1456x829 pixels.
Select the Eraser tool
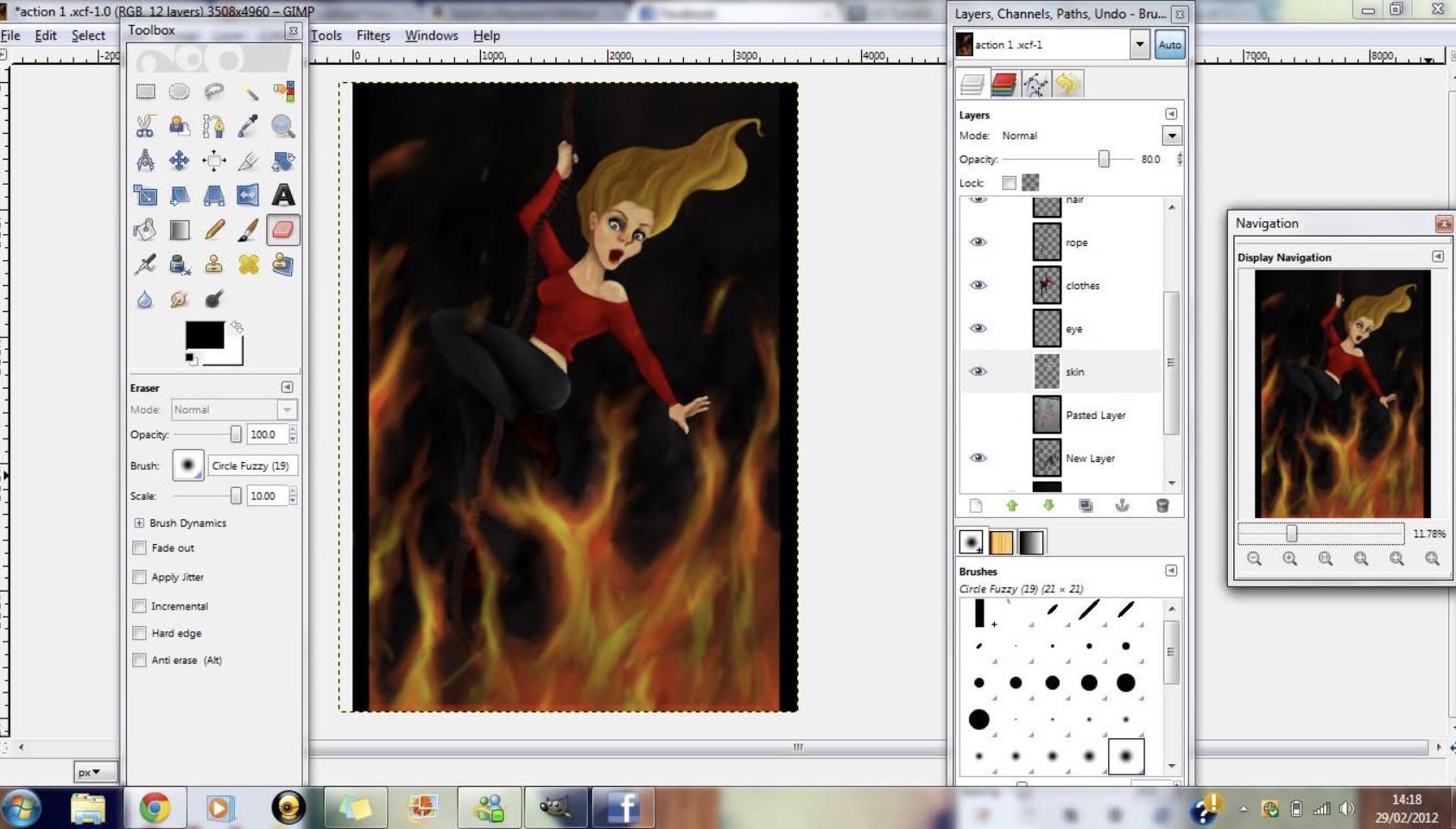point(283,230)
